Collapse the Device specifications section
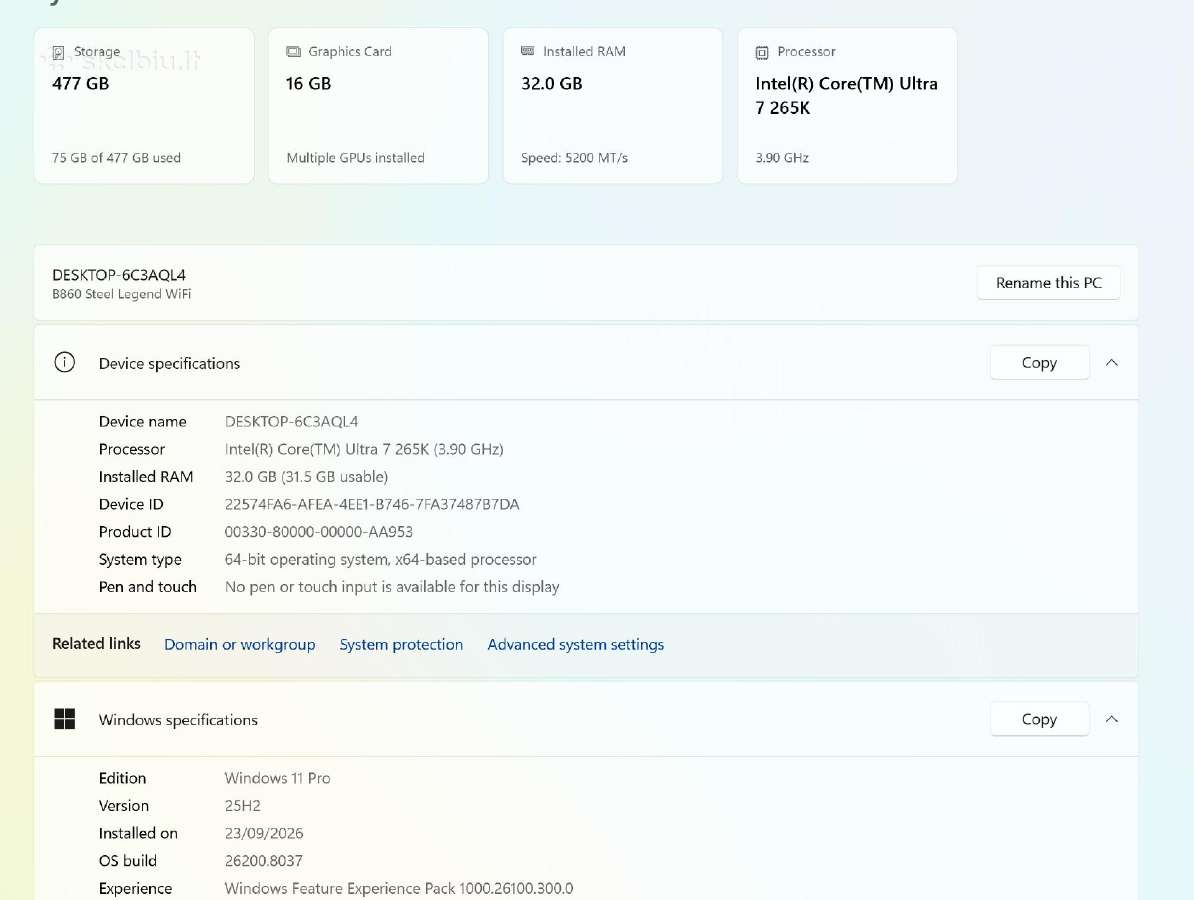This screenshot has width=1194, height=900. 1112,362
